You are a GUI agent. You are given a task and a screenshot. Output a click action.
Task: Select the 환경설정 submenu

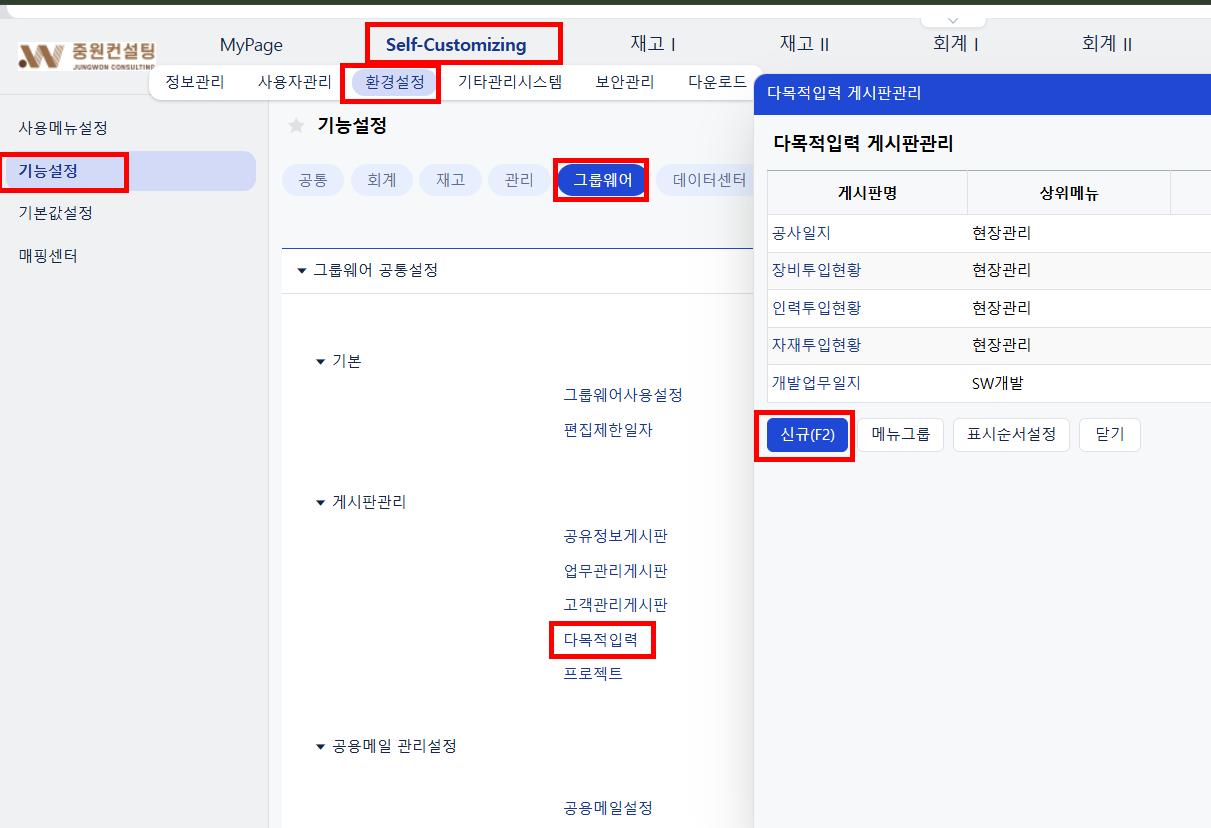[395, 82]
